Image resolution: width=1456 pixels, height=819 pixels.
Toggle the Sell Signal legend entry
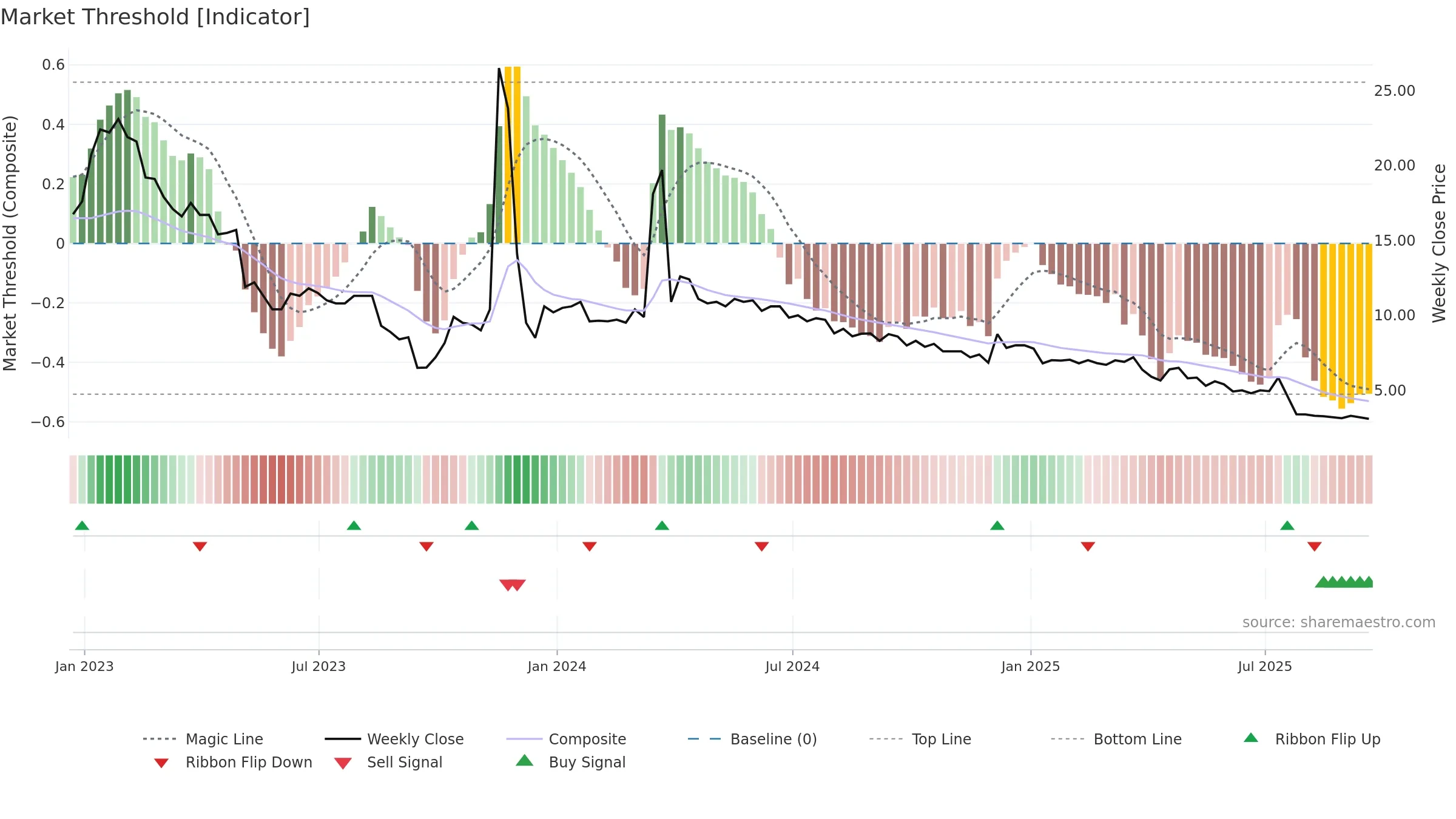pyautogui.click(x=388, y=762)
